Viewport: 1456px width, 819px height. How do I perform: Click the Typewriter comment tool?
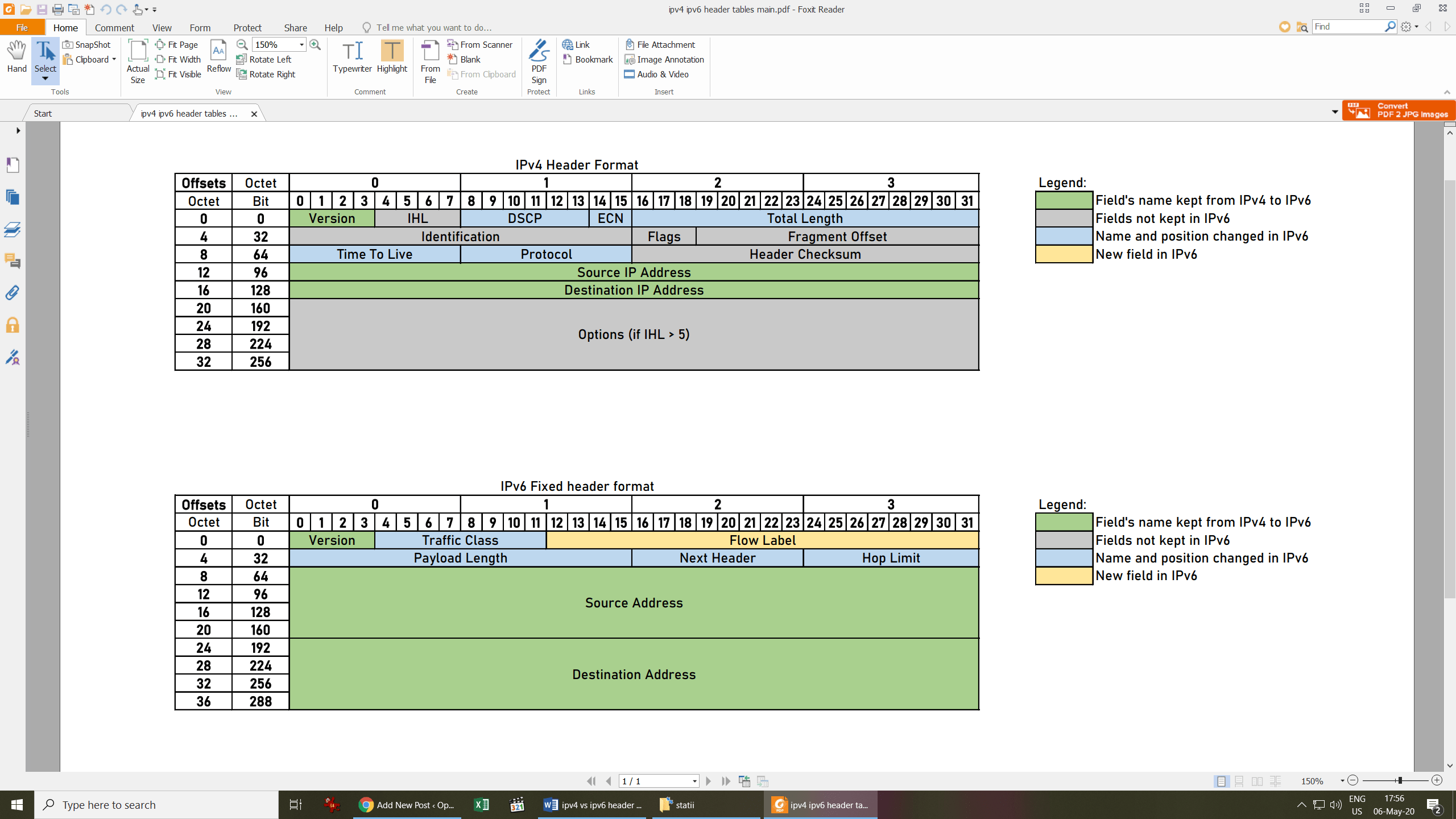(352, 57)
